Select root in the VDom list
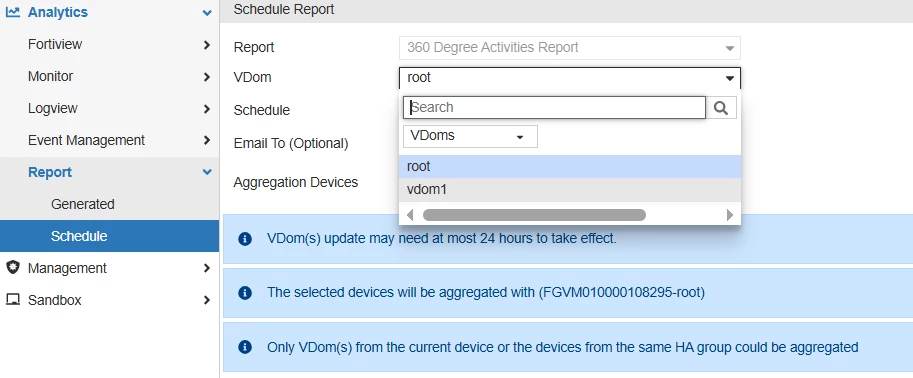This screenshot has width=913, height=378. point(569,167)
